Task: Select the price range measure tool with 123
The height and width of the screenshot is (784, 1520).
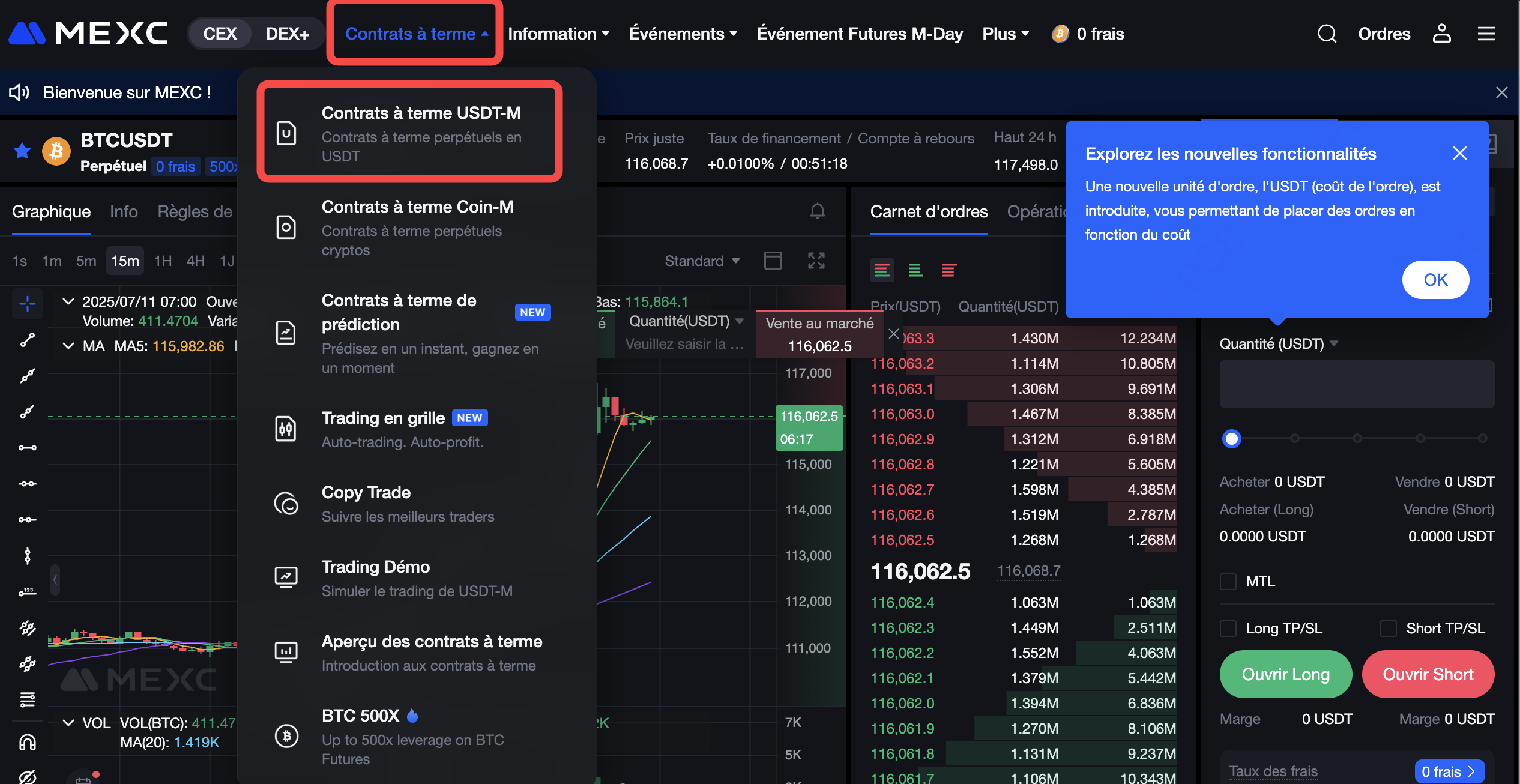Action: click(27, 592)
